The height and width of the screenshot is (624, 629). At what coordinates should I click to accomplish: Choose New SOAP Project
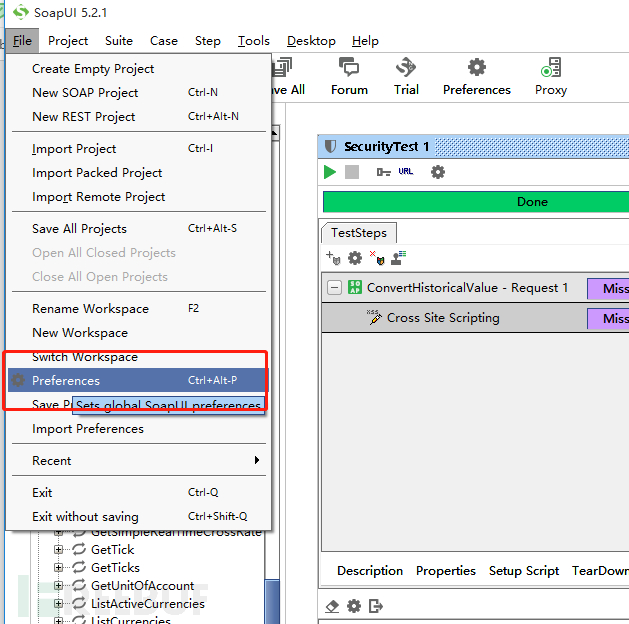click(x=138, y=93)
